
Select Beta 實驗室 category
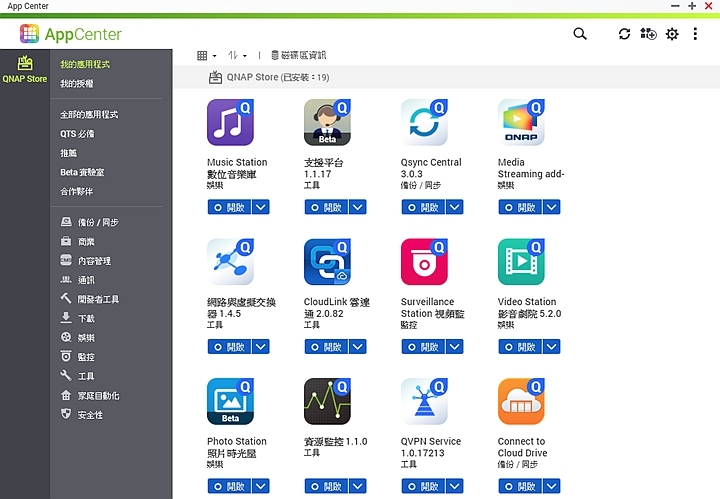pos(82,172)
